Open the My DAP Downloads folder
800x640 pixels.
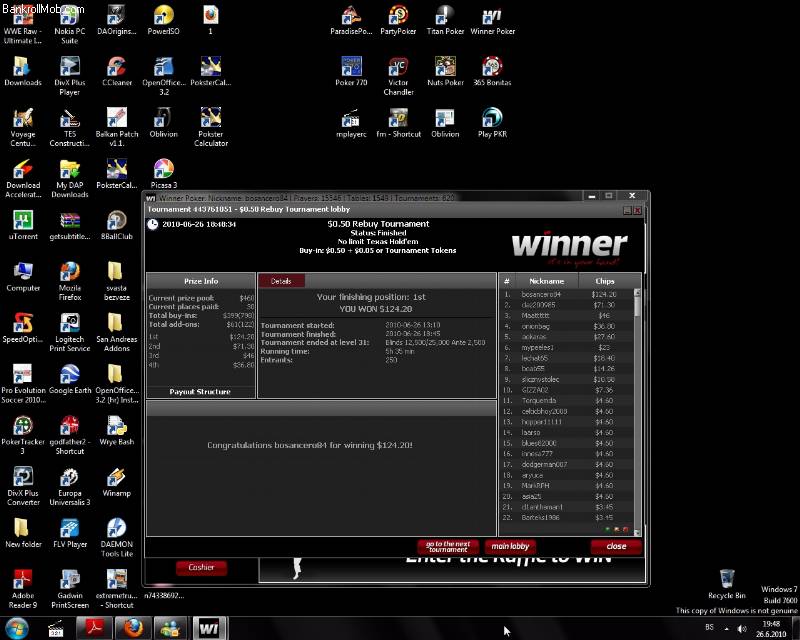[69, 179]
